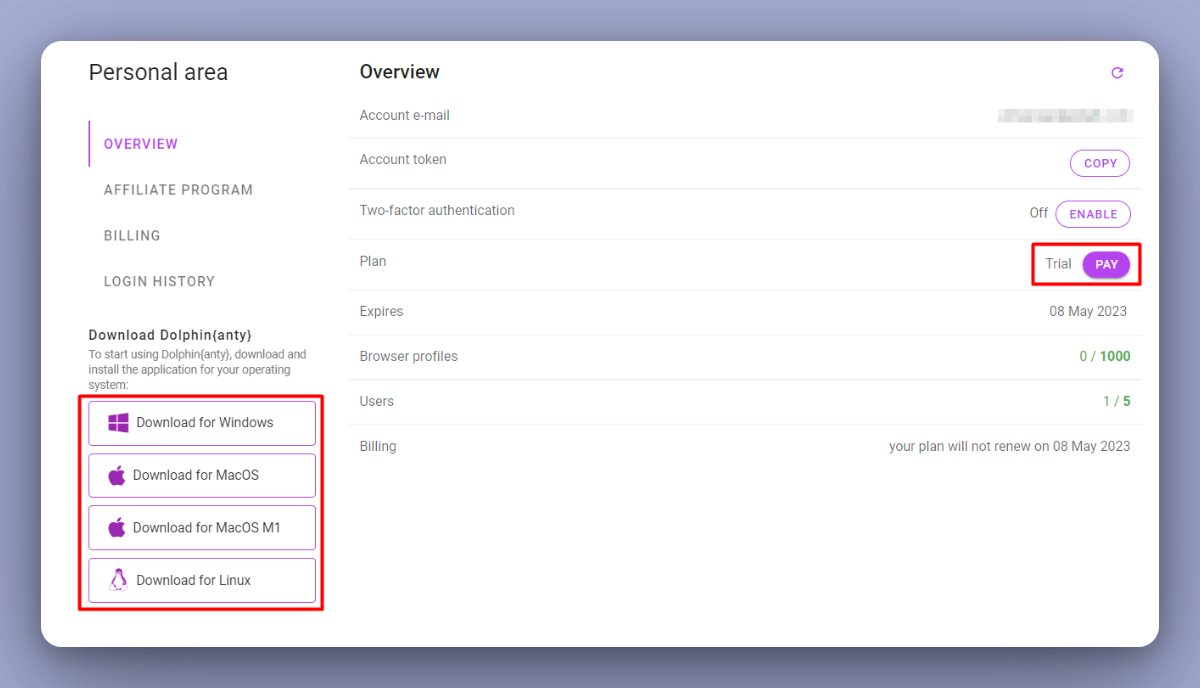The height and width of the screenshot is (688, 1200).
Task: Download the app for MacOS M1
Action: click(x=202, y=527)
